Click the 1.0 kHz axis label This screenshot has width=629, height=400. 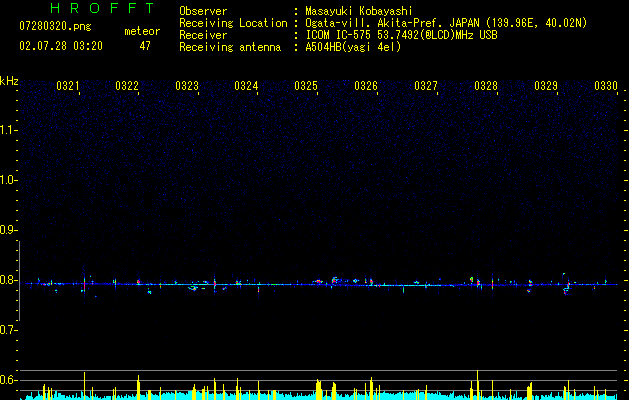pos(8,180)
